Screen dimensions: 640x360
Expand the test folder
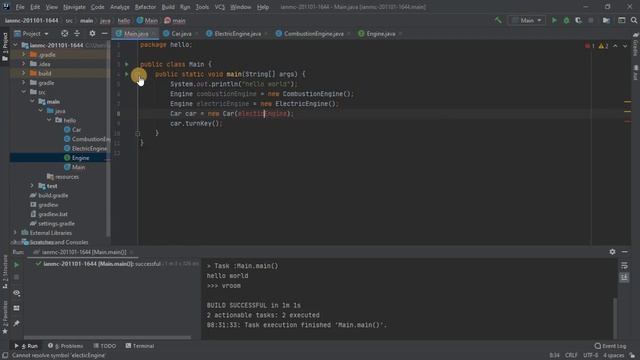coord(32,186)
